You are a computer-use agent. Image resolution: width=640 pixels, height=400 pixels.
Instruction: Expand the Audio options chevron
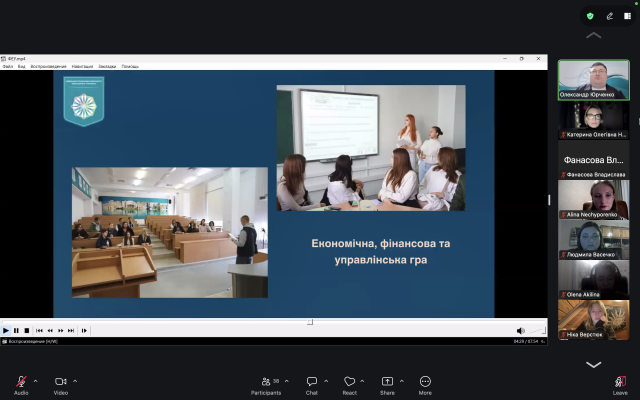tap(35, 381)
